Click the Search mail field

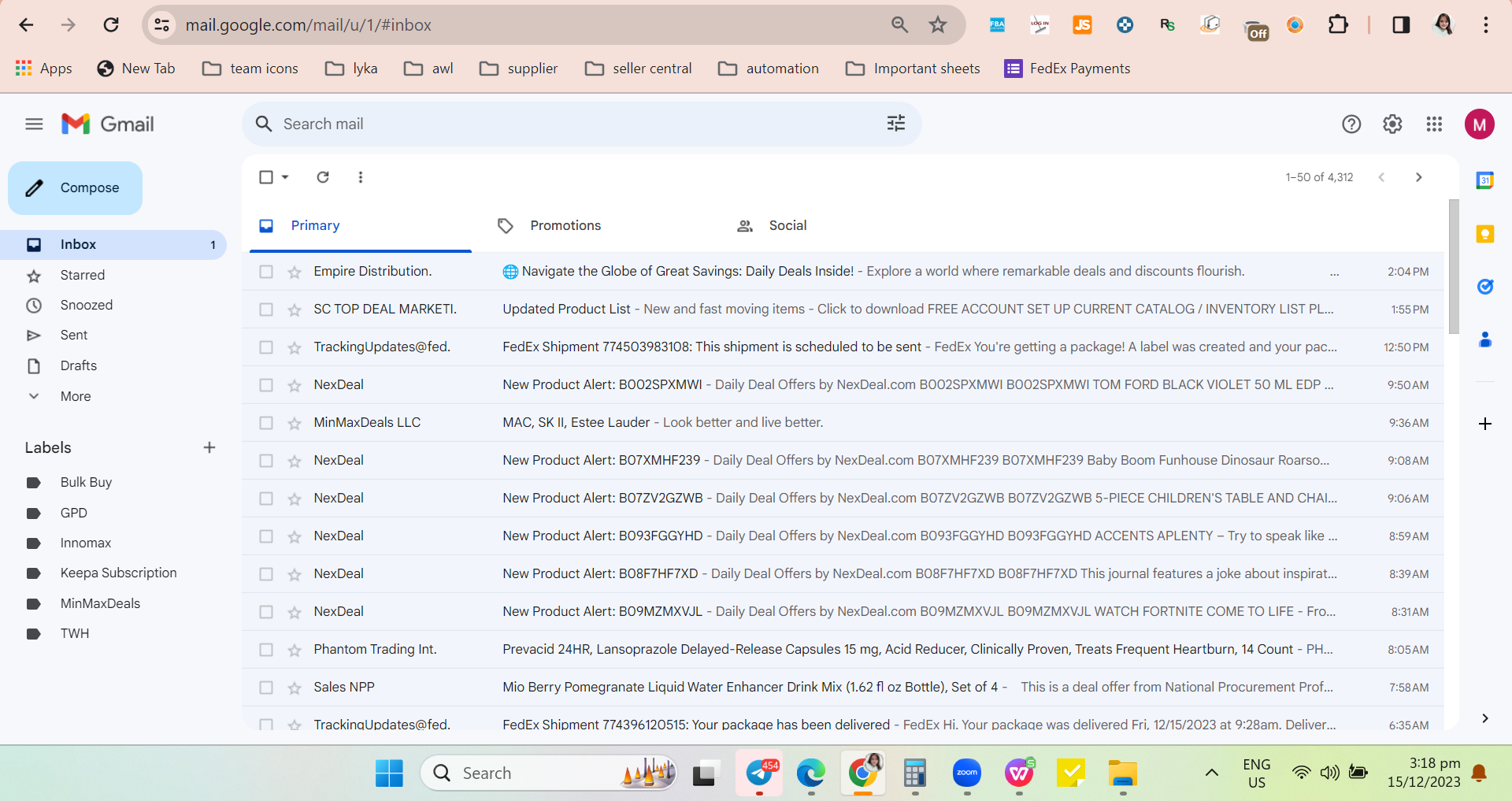coord(581,124)
